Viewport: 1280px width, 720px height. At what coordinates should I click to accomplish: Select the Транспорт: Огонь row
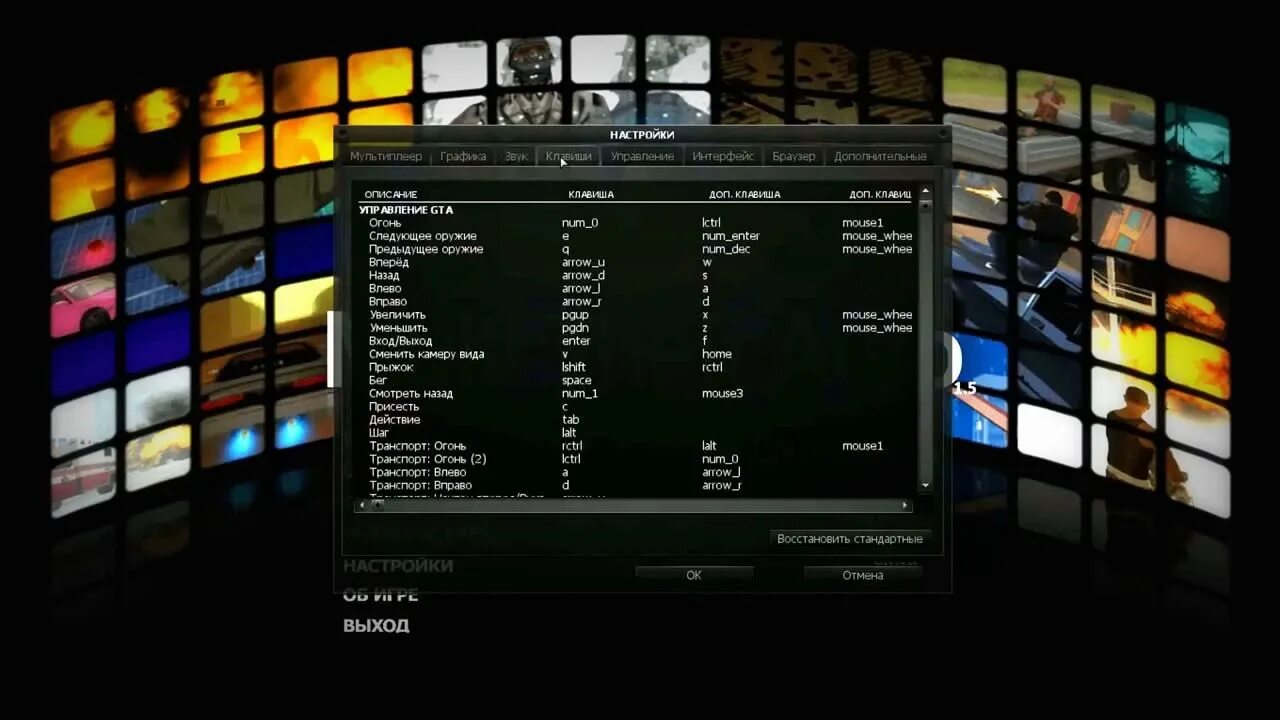coord(636,446)
